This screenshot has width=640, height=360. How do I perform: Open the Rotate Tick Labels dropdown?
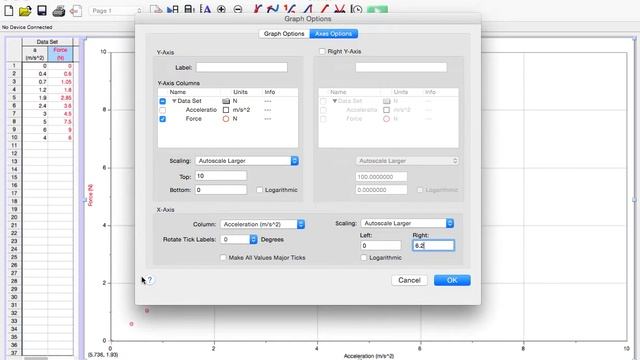click(239, 239)
